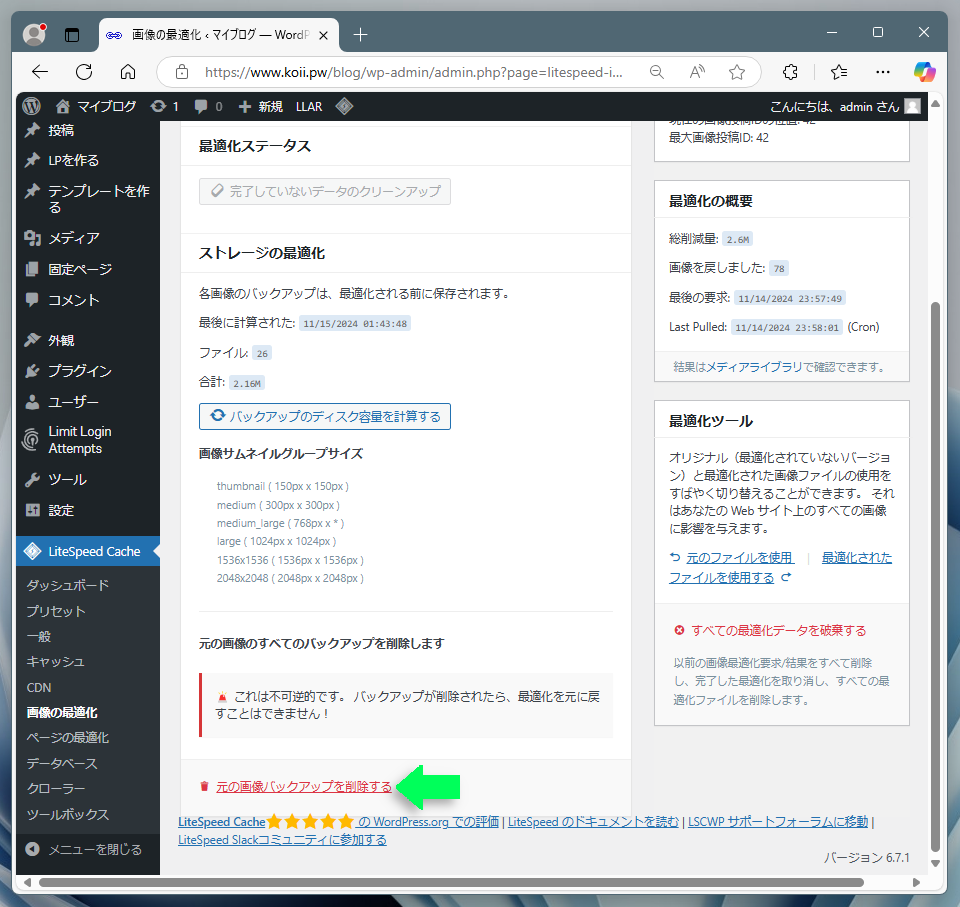Close the 画像の最適化 browser tab

(x=323, y=35)
